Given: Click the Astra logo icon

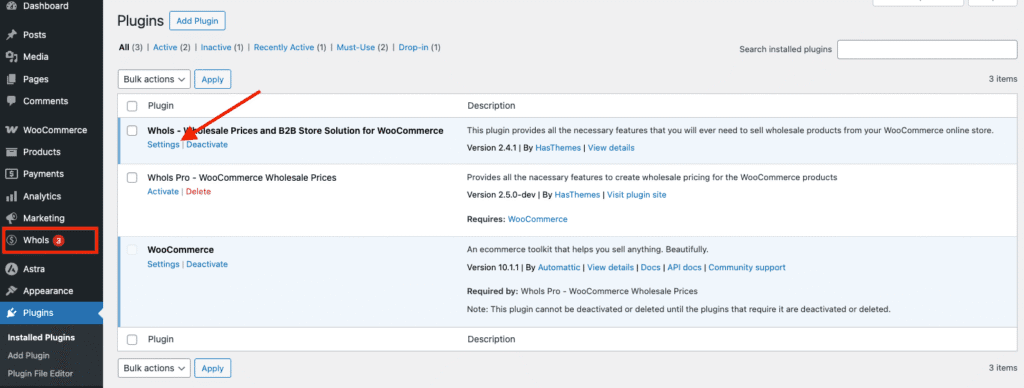Looking at the screenshot, I should click(11, 268).
